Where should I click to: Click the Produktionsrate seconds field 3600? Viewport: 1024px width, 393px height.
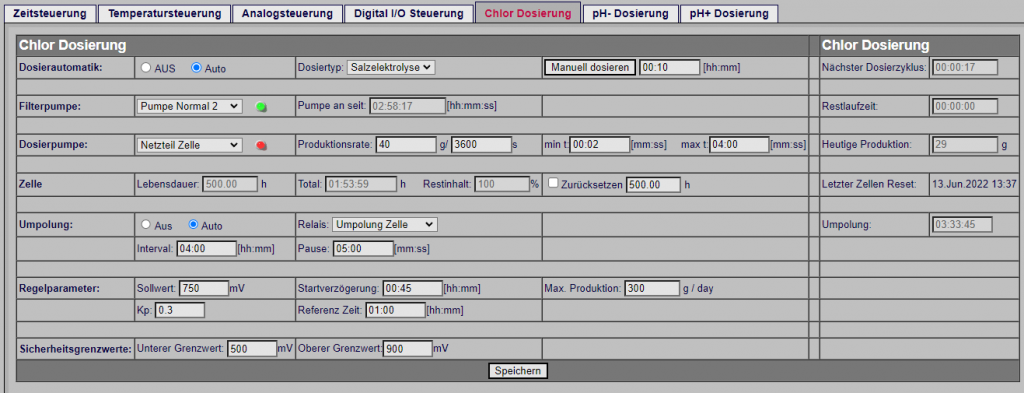[x=481, y=145]
